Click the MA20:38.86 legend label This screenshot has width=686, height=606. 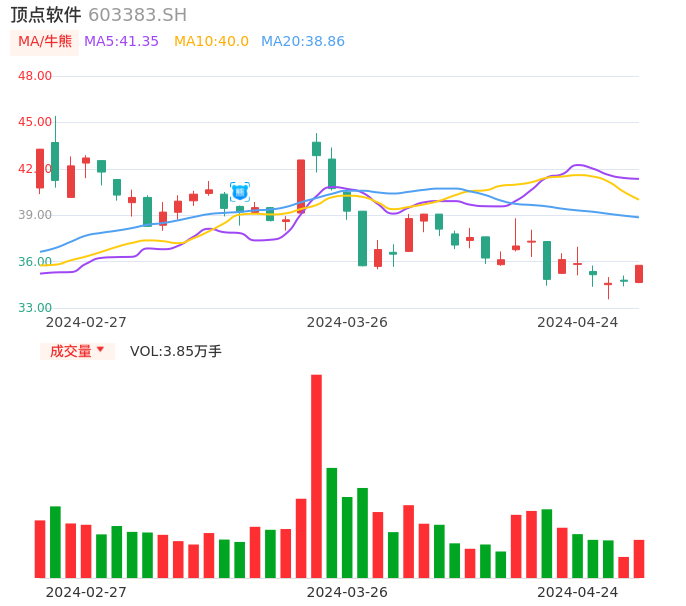point(303,41)
